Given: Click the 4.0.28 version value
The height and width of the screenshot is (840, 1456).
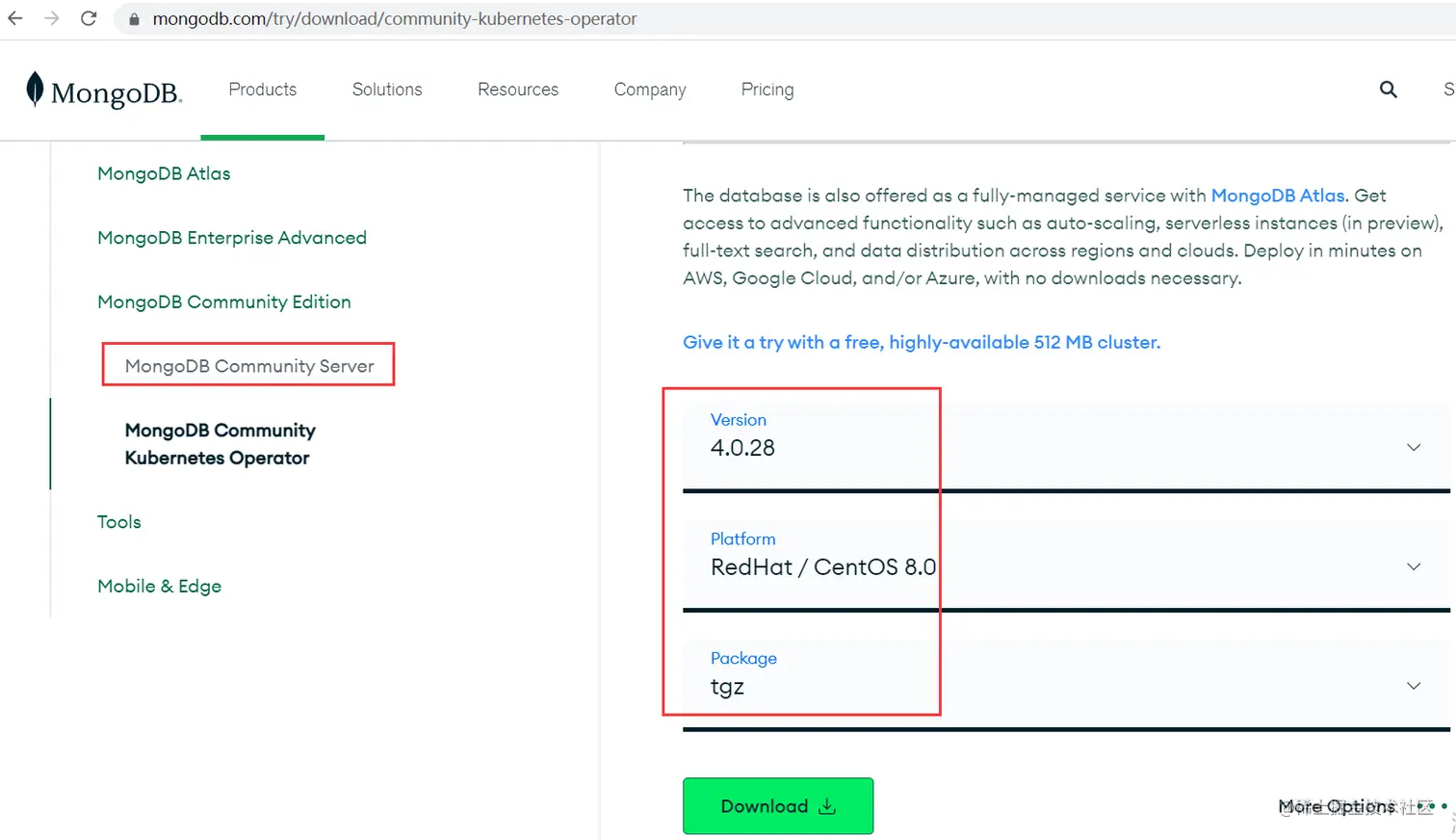Looking at the screenshot, I should pos(742,448).
